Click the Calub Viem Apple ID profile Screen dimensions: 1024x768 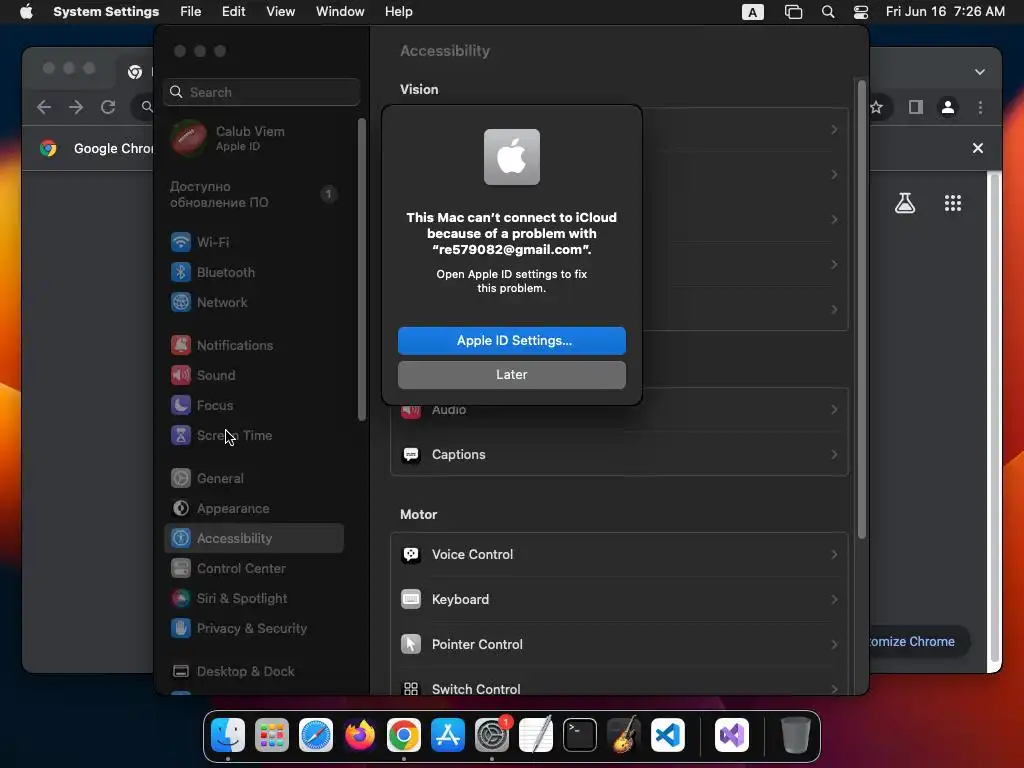pyautogui.click(x=253, y=138)
